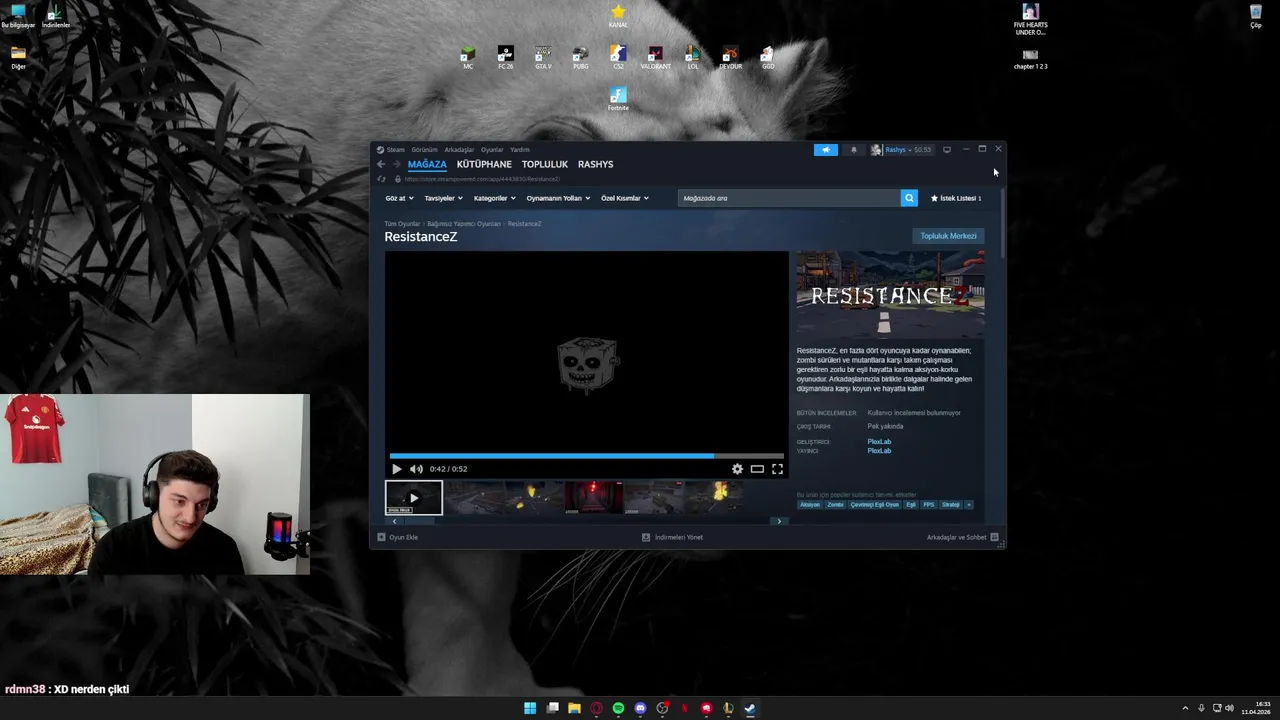The height and width of the screenshot is (720, 1280).
Task: Open PlexLab publisher link
Action: coord(879,451)
